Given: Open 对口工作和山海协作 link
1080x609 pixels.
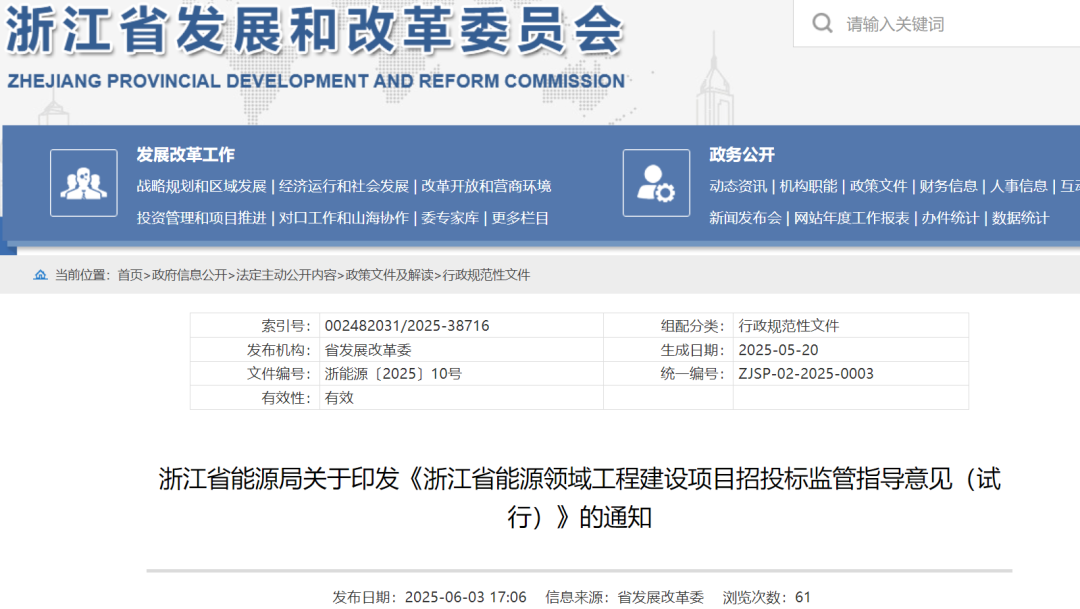Looking at the screenshot, I should [344, 218].
